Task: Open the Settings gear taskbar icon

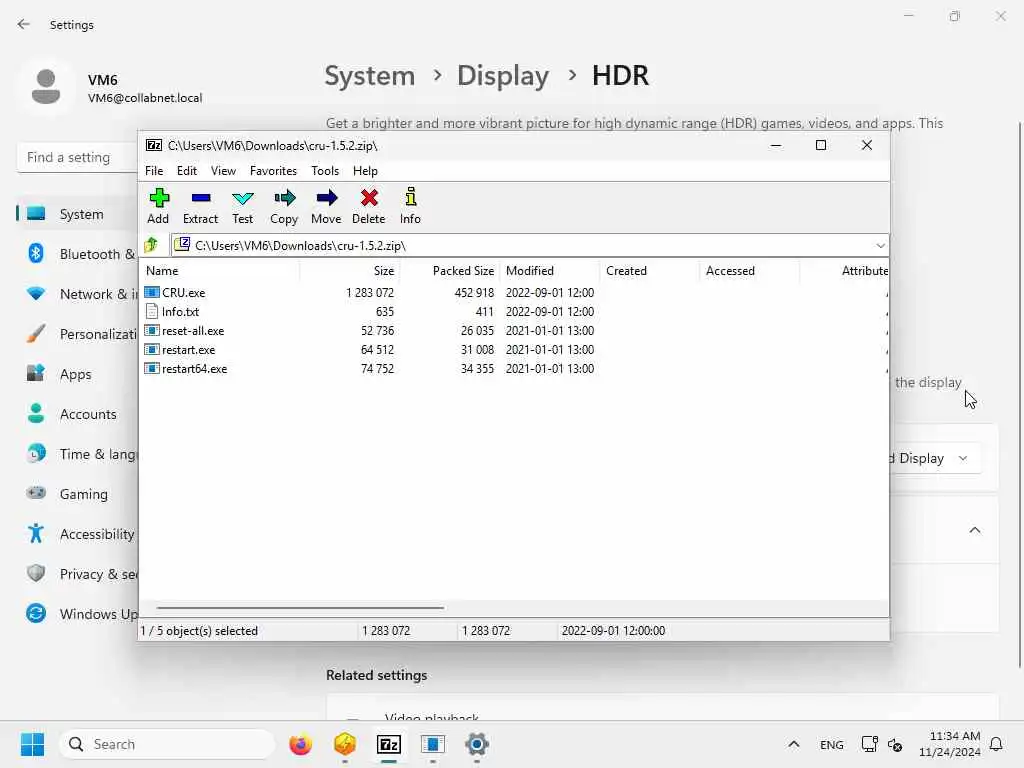Action: [477, 744]
